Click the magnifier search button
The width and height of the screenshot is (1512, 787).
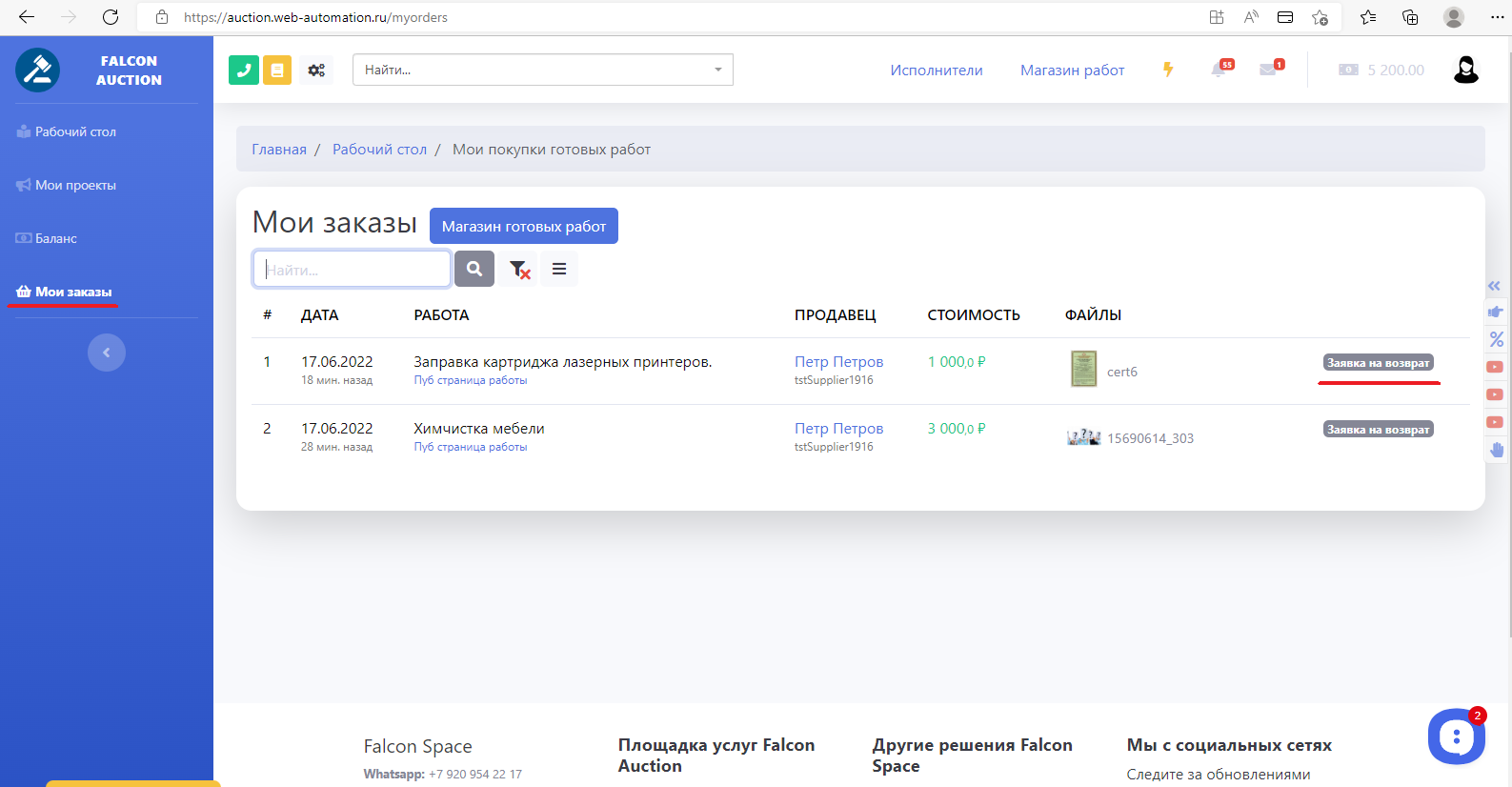click(x=474, y=270)
